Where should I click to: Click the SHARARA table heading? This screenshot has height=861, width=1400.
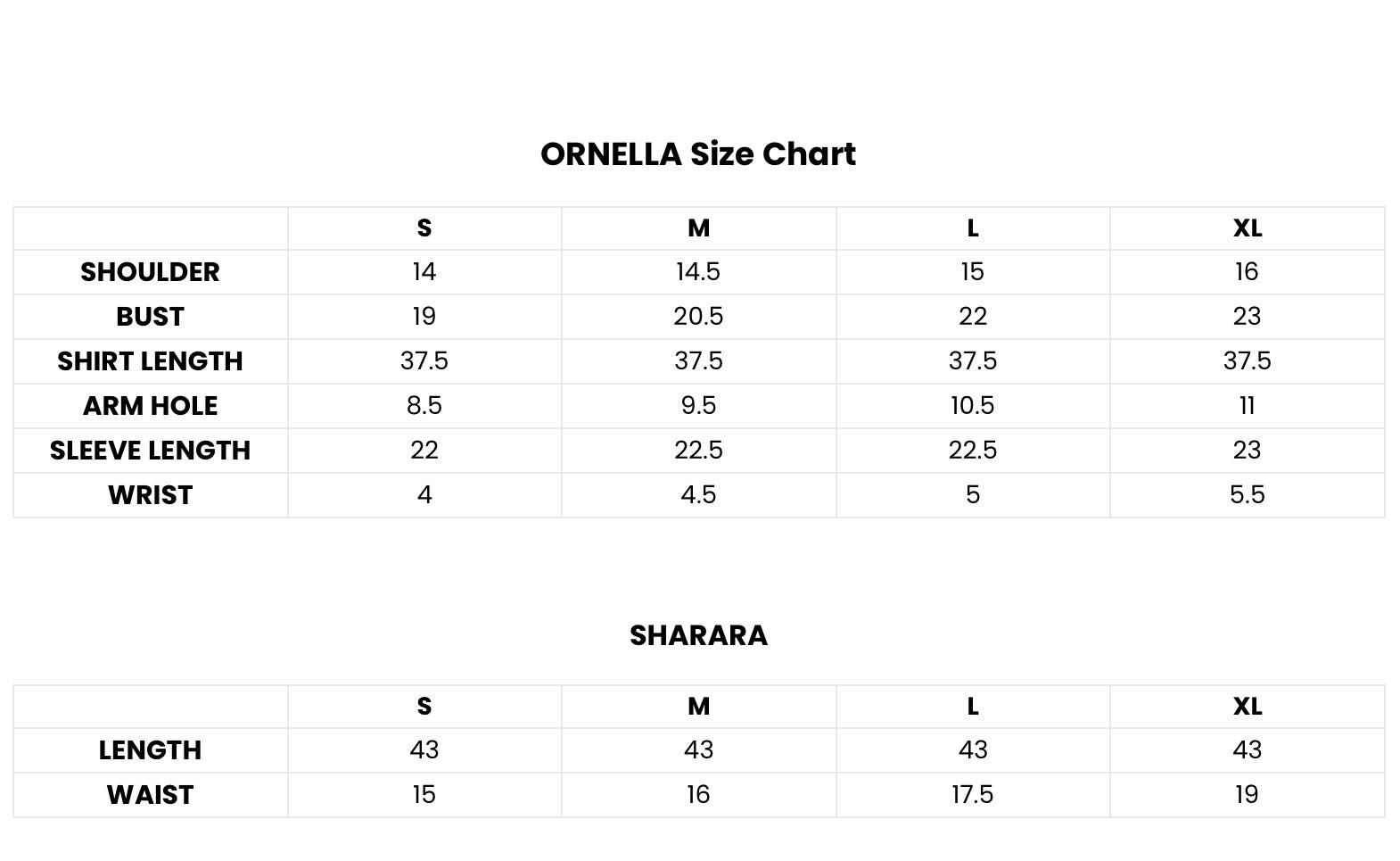pyautogui.click(x=698, y=635)
